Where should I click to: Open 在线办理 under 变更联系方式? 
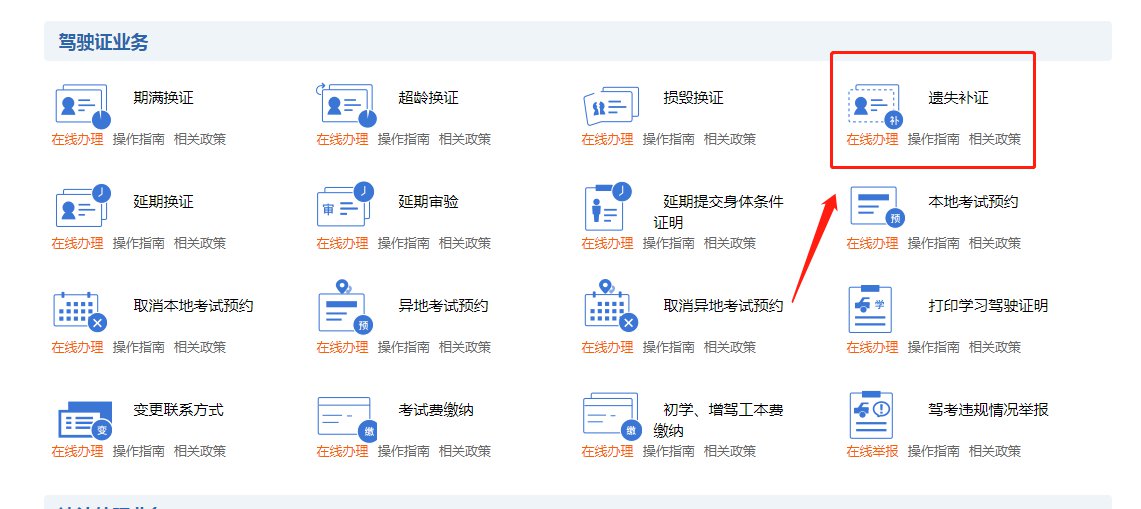pyautogui.click(x=77, y=451)
